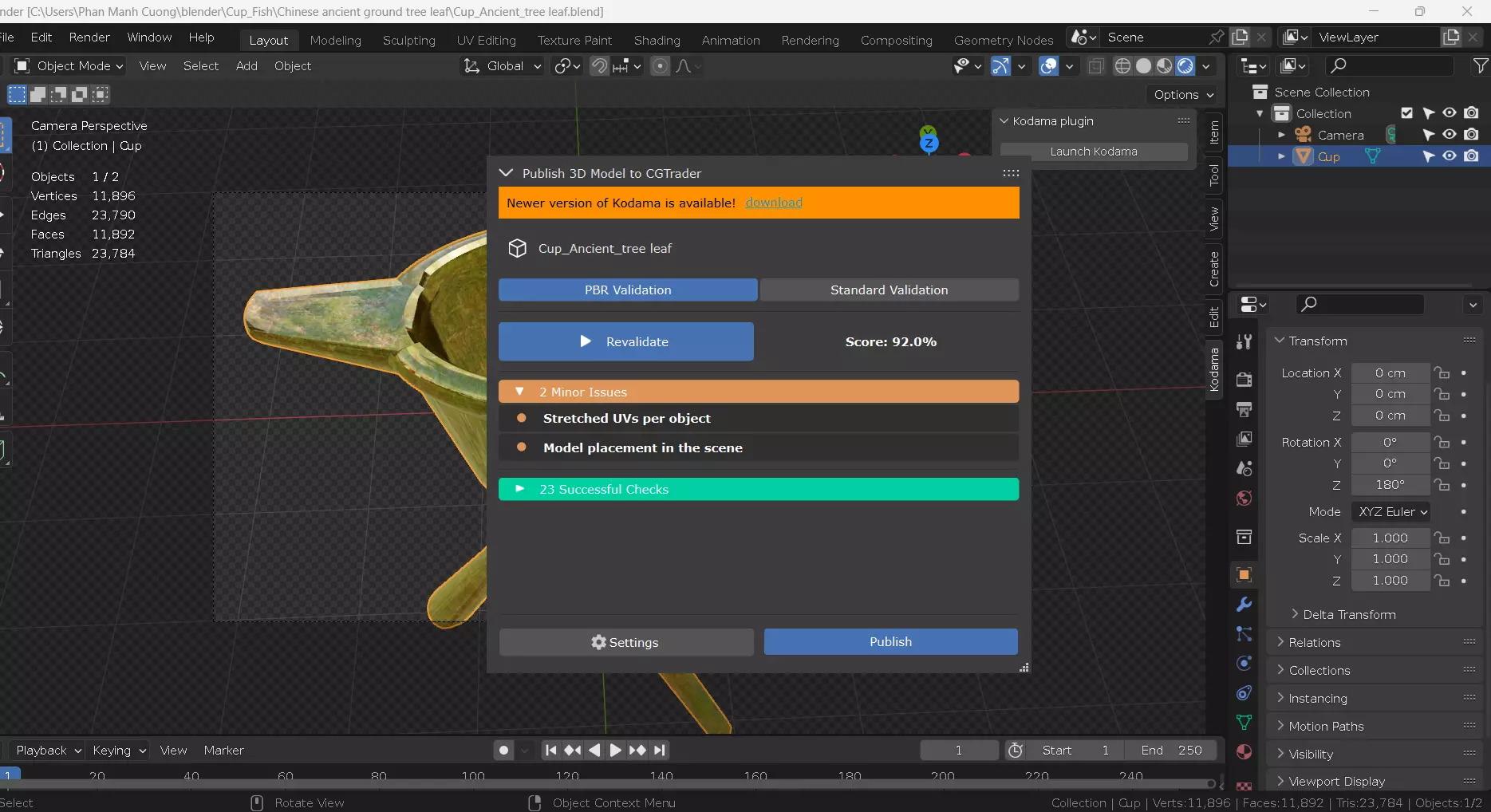Open the World properties tab icon
1491x812 pixels.
[1244, 499]
